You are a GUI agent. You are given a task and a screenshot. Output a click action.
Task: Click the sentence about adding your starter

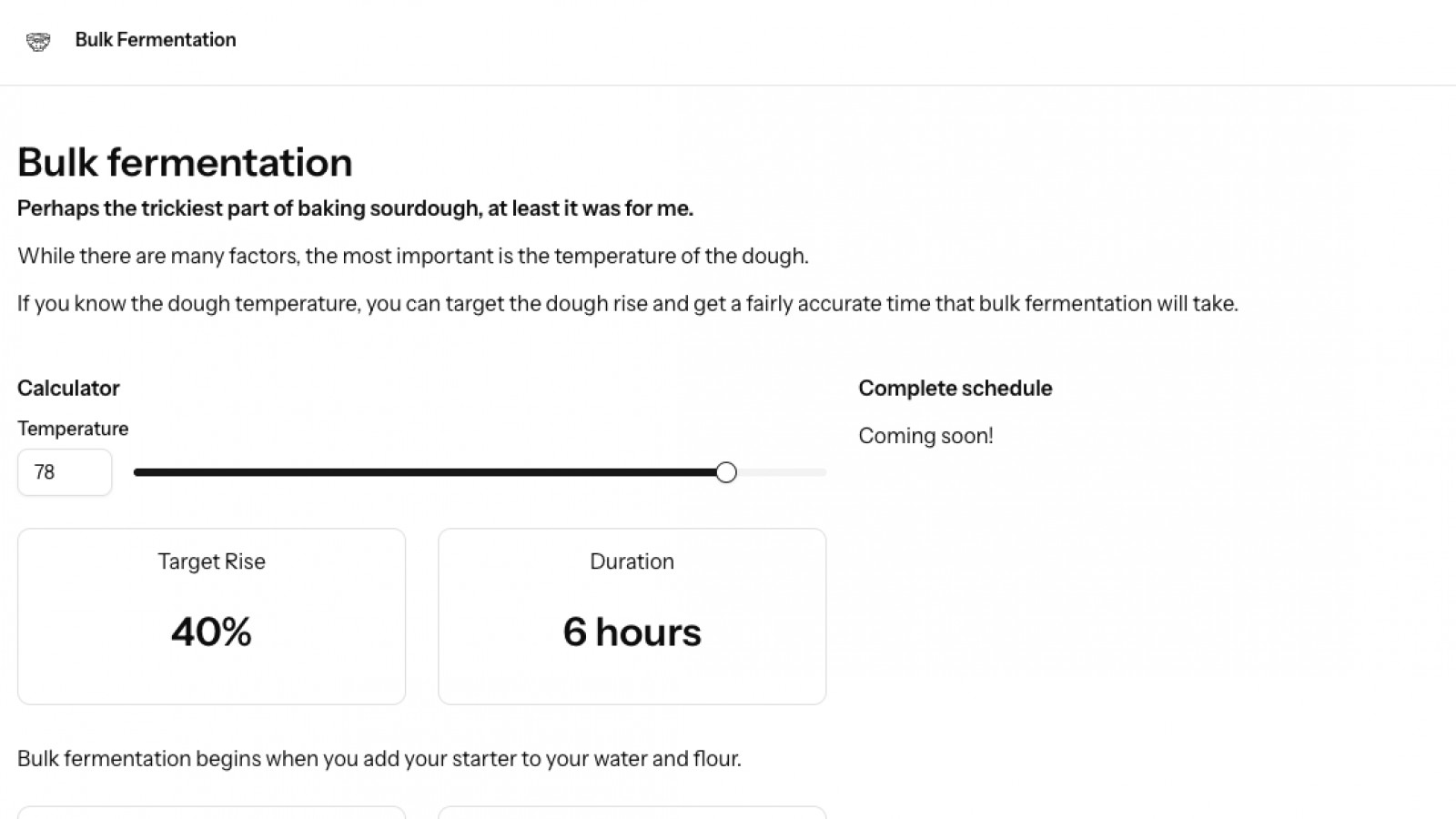[x=379, y=758]
